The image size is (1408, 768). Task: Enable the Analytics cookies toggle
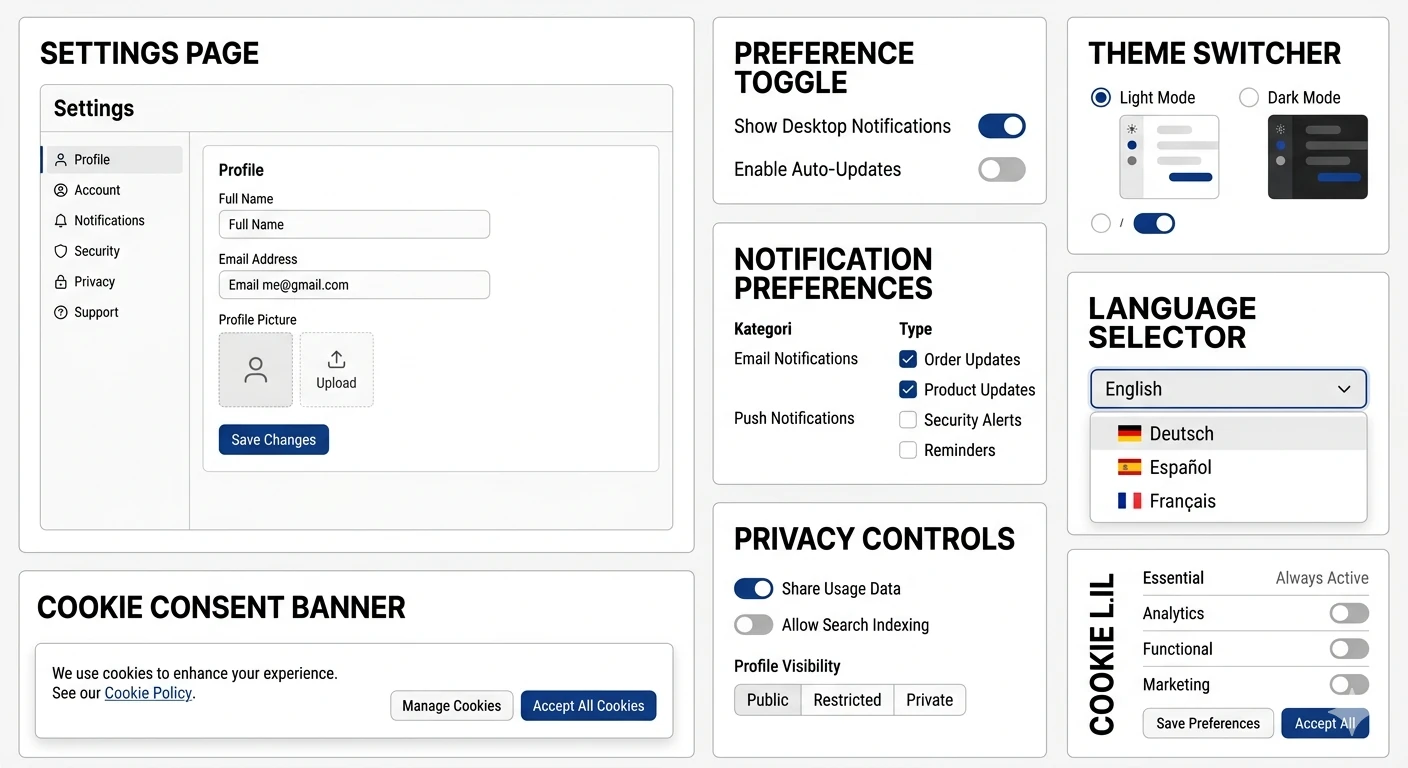[1349, 613]
